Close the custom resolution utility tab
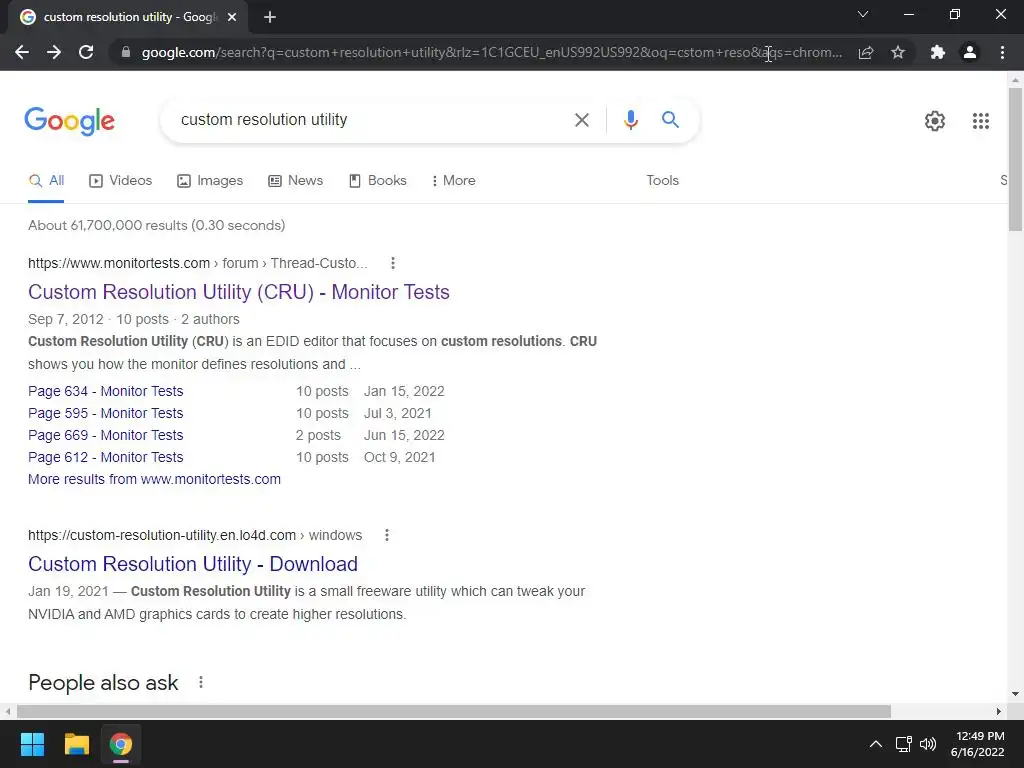1024x768 pixels. 232,17
